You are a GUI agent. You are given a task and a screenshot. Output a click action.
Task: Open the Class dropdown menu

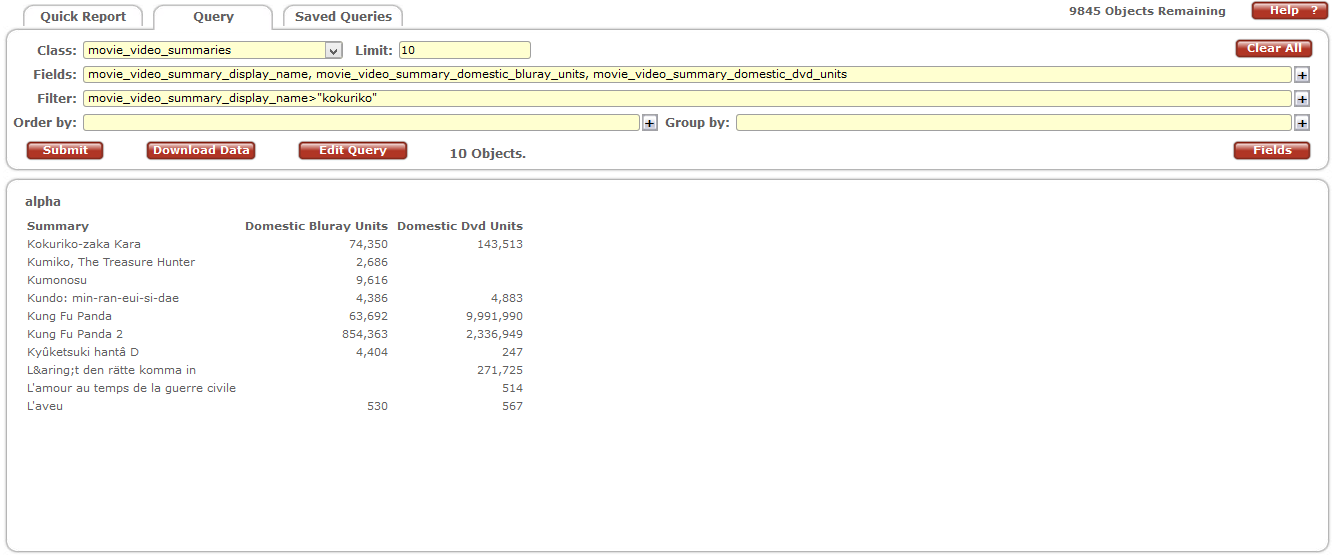(x=333, y=50)
